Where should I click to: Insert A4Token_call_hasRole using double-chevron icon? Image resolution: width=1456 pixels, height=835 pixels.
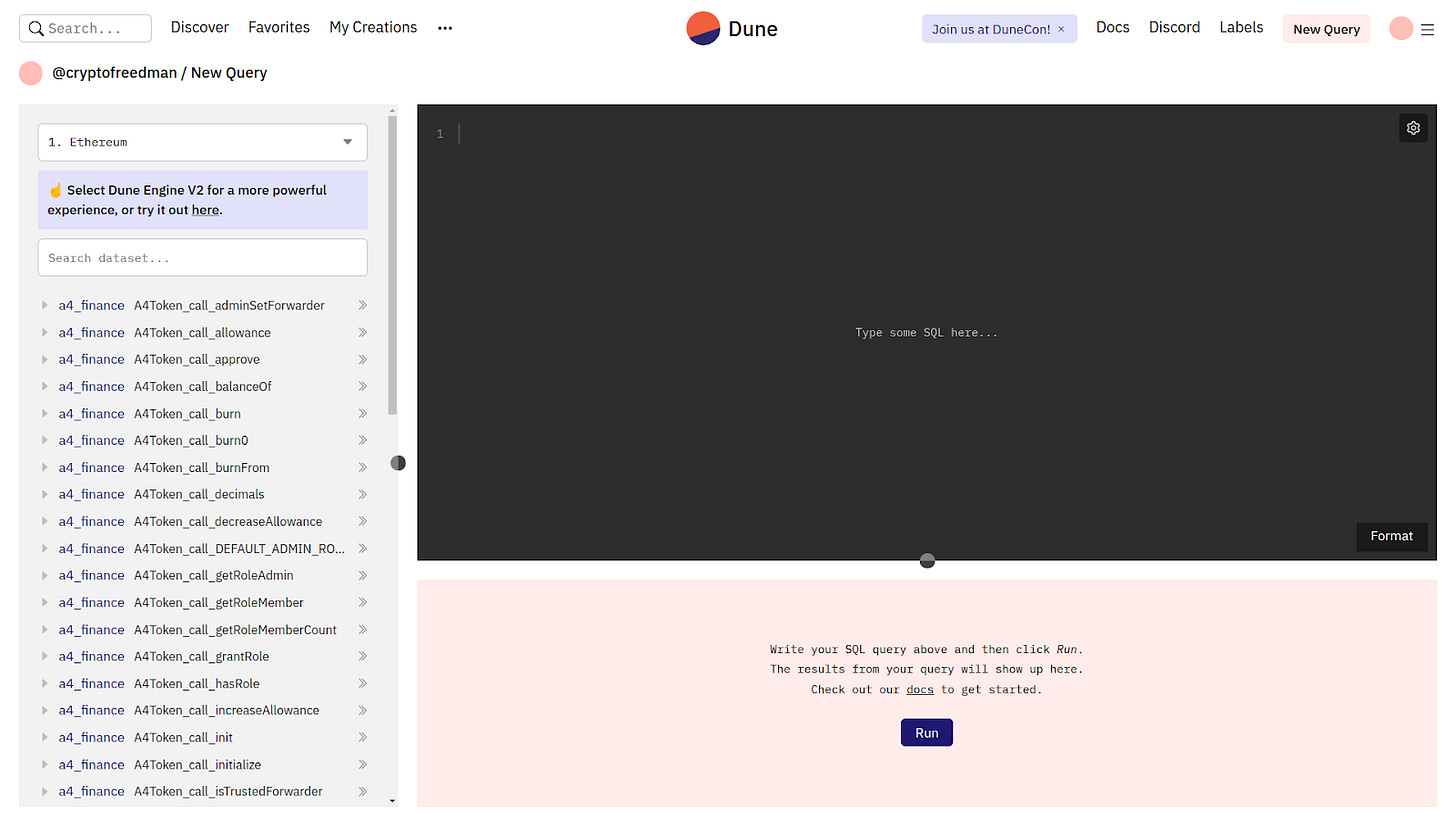362,683
